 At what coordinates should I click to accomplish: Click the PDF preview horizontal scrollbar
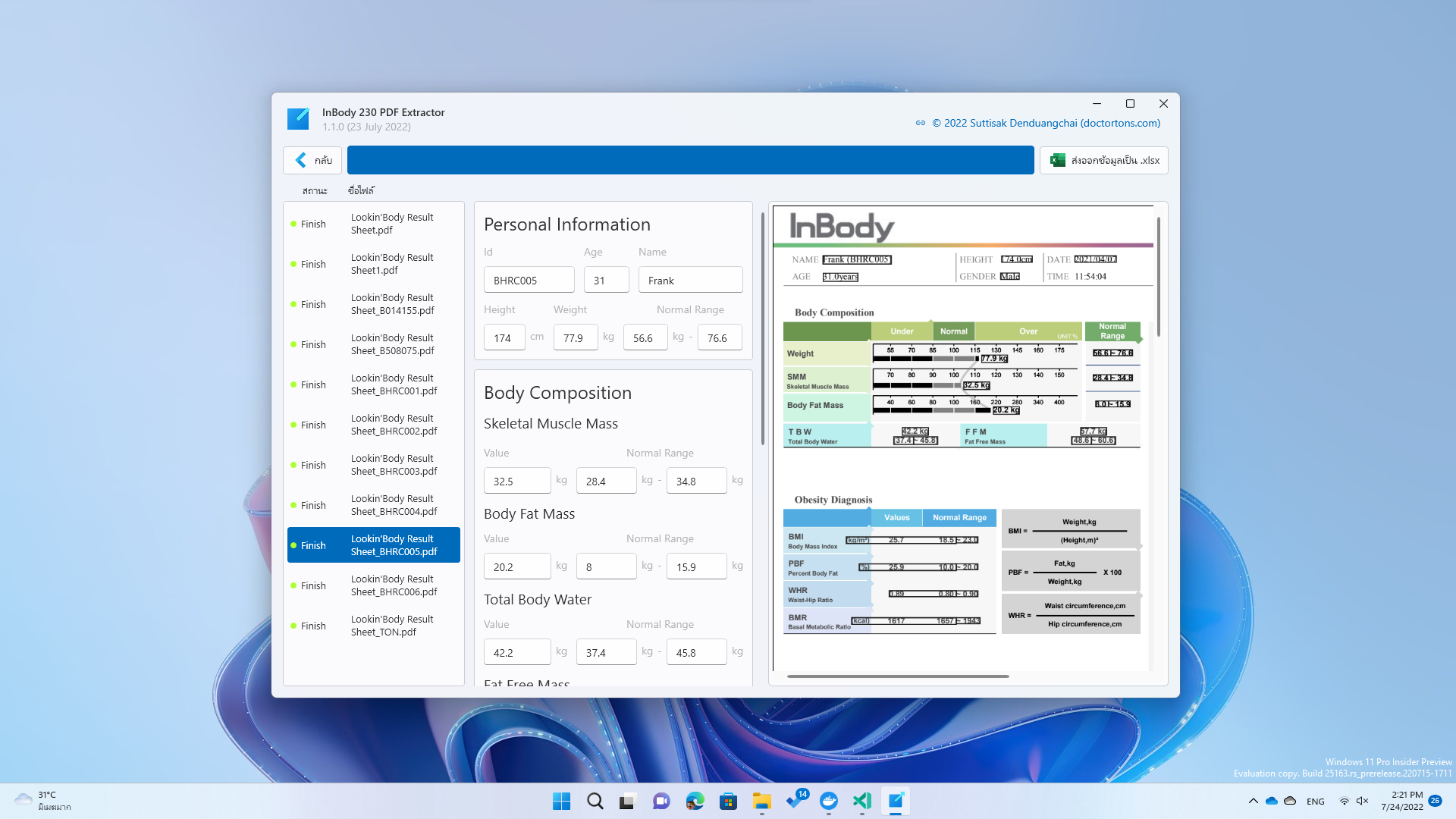[898, 676]
